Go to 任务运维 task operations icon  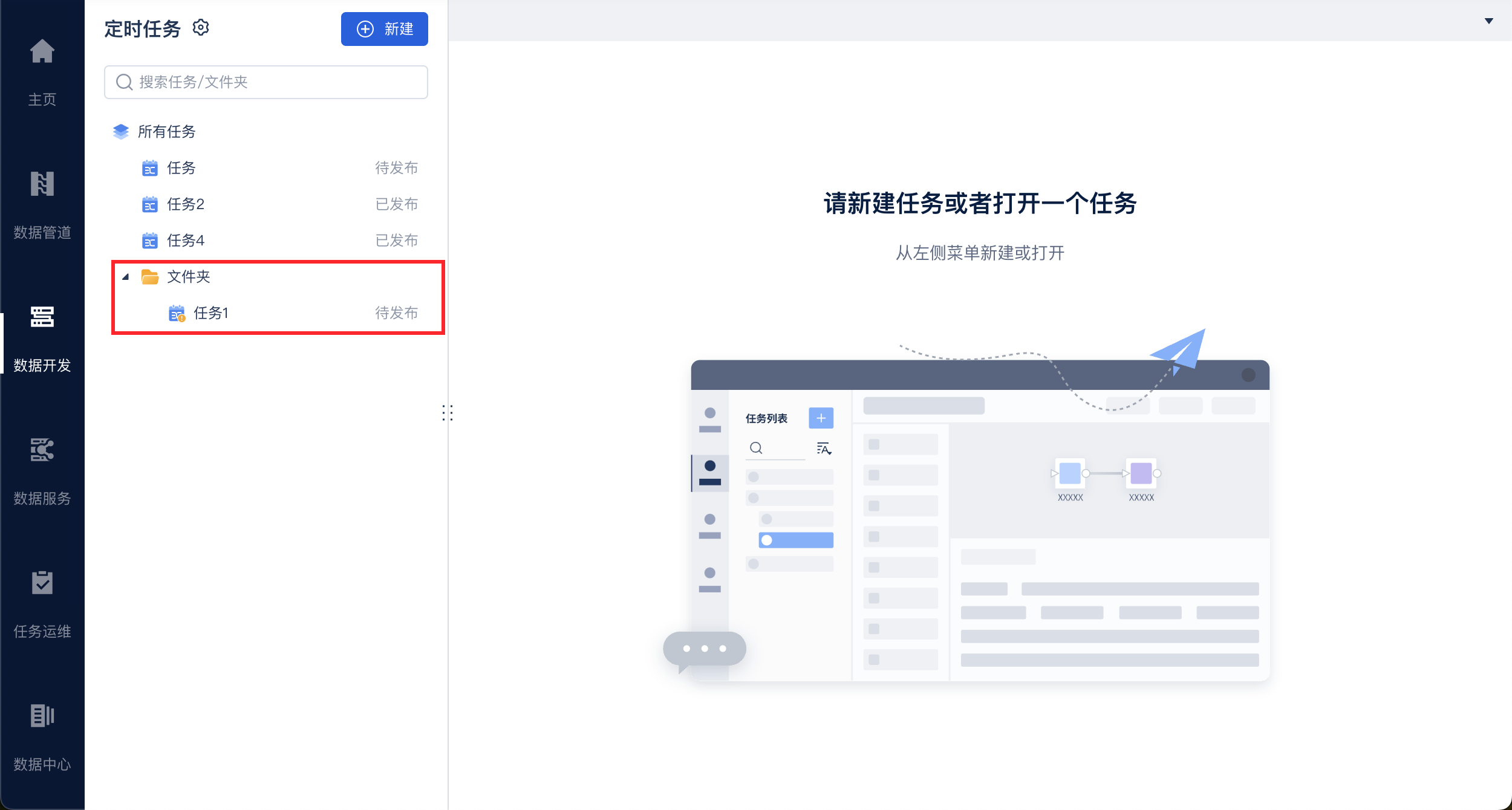point(42,583)
